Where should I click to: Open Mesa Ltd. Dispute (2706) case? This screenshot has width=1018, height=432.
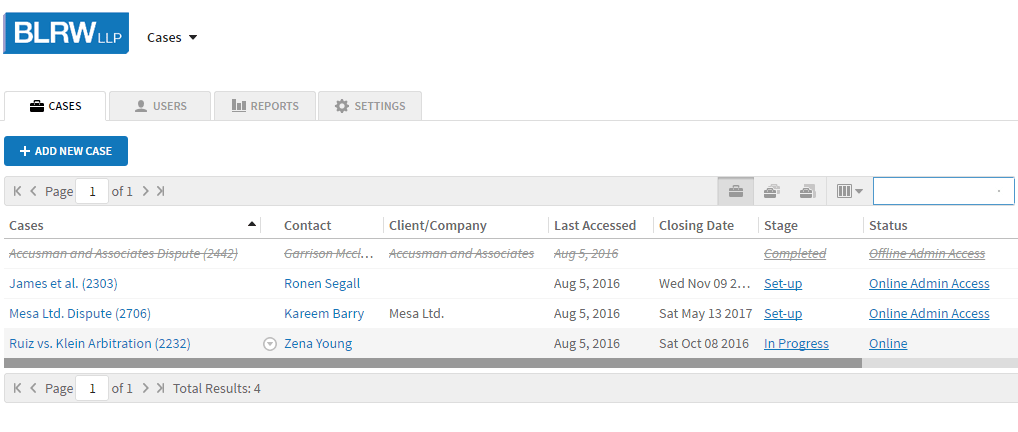(x=80, y=313)
